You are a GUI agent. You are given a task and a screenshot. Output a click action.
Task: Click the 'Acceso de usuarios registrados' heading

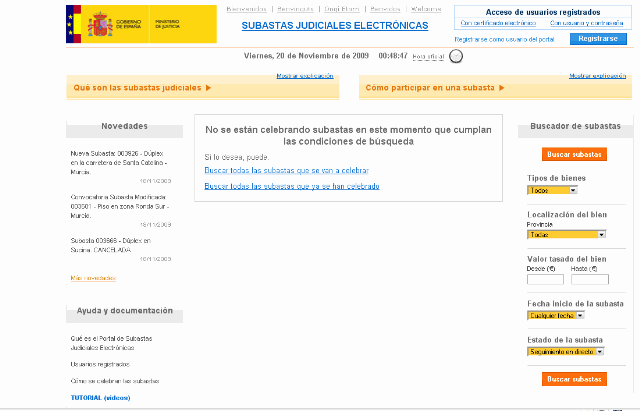click(543, 12)
